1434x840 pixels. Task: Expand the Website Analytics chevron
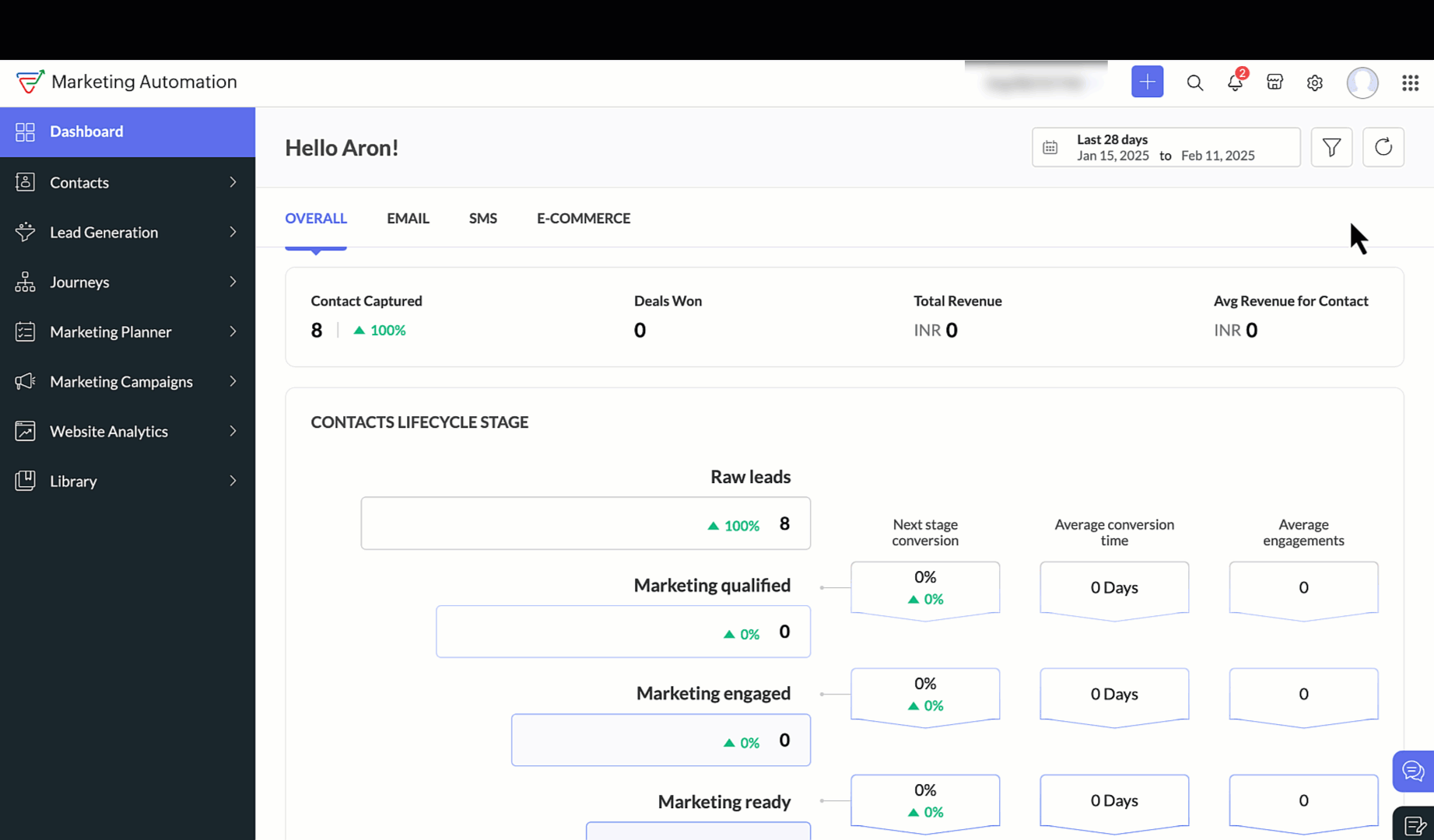click(233, 431)
